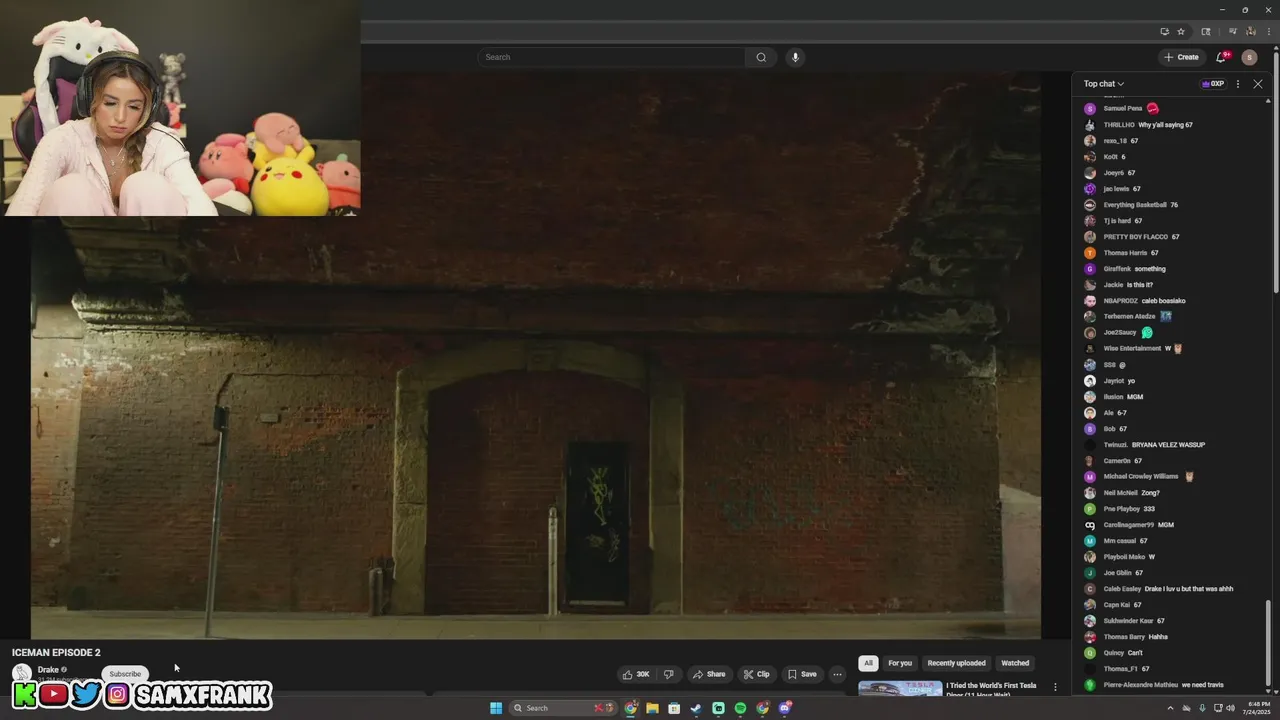Screen dimensions: 1280x720
Task: Open the Windows Start menu
Action: 496,708
